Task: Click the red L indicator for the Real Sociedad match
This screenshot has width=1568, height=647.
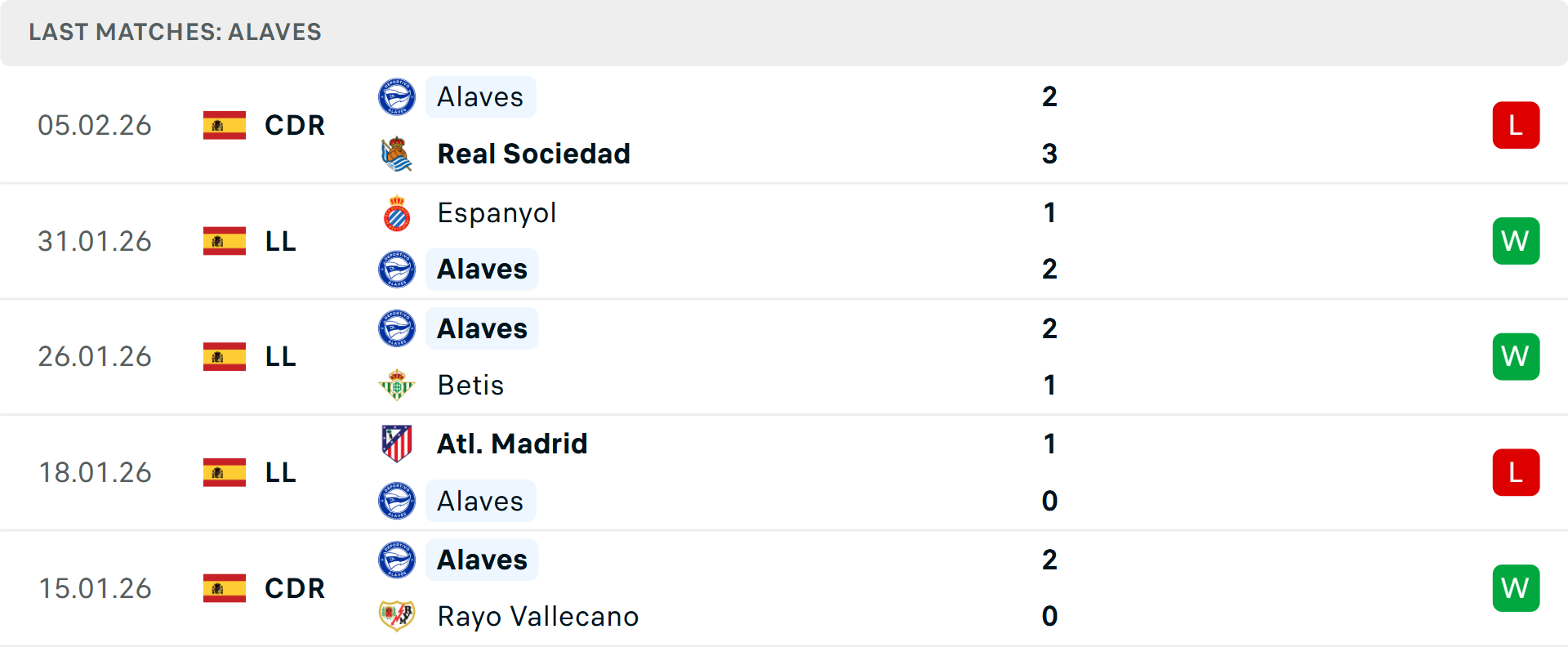Action: (x=1516, y=125)
